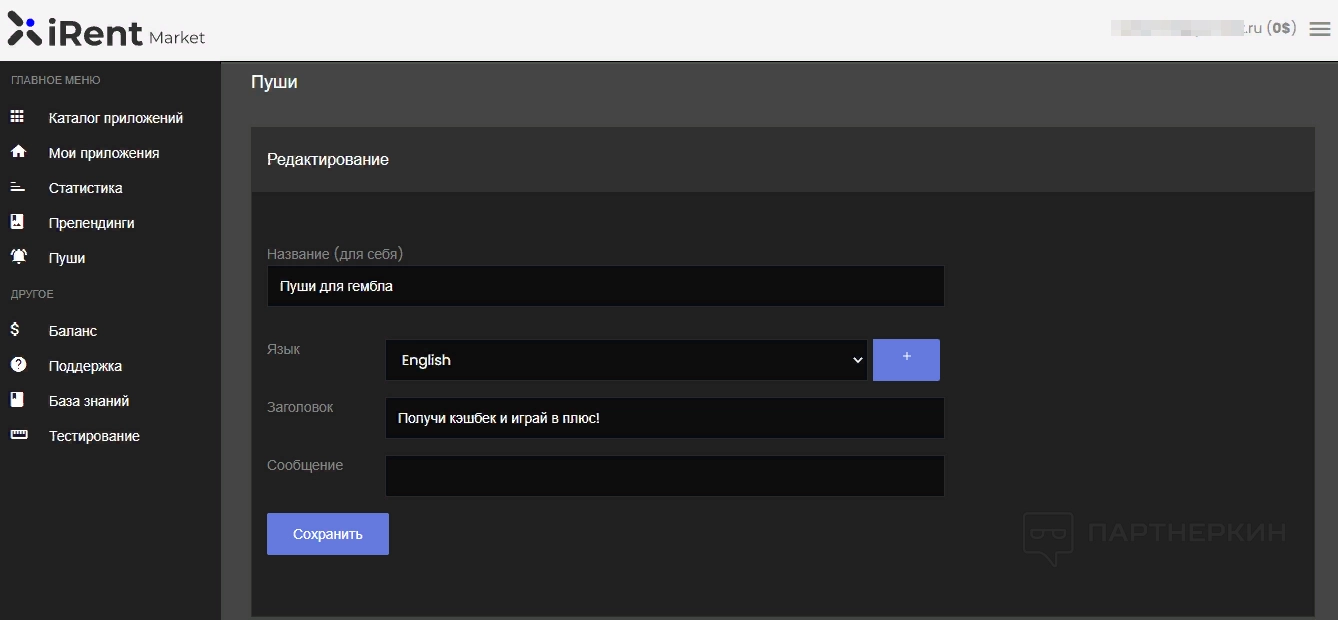This screenshot has width=1338, height=620.
Task: Click the Каталог приложений grid icon
Action: [17, 117]
